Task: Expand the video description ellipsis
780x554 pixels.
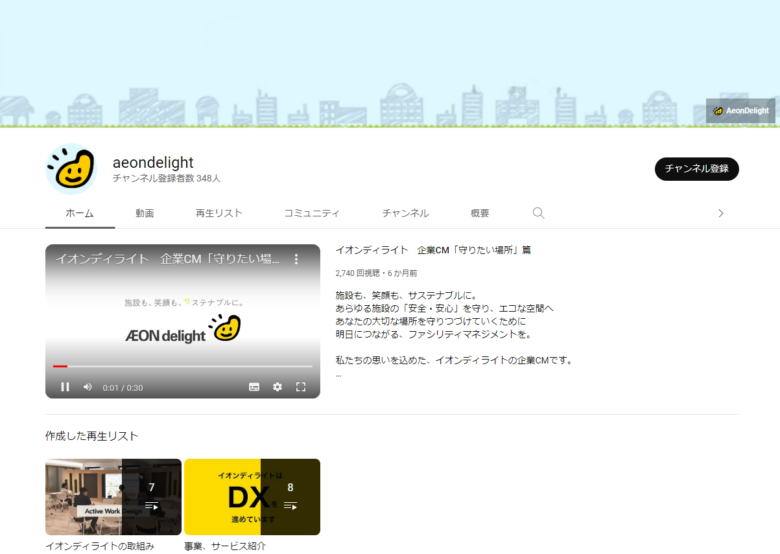Action: tap(338, 375)
